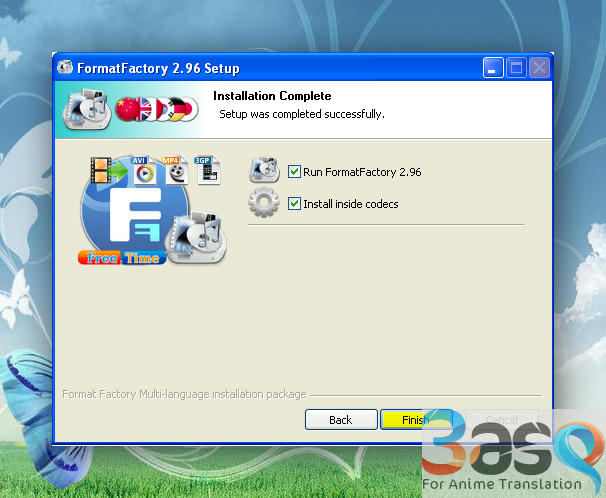Click the FormatFactory icon beside Run option
This screenshot has width=606, height=498.
pyautogui.click(x=264, y=170)
